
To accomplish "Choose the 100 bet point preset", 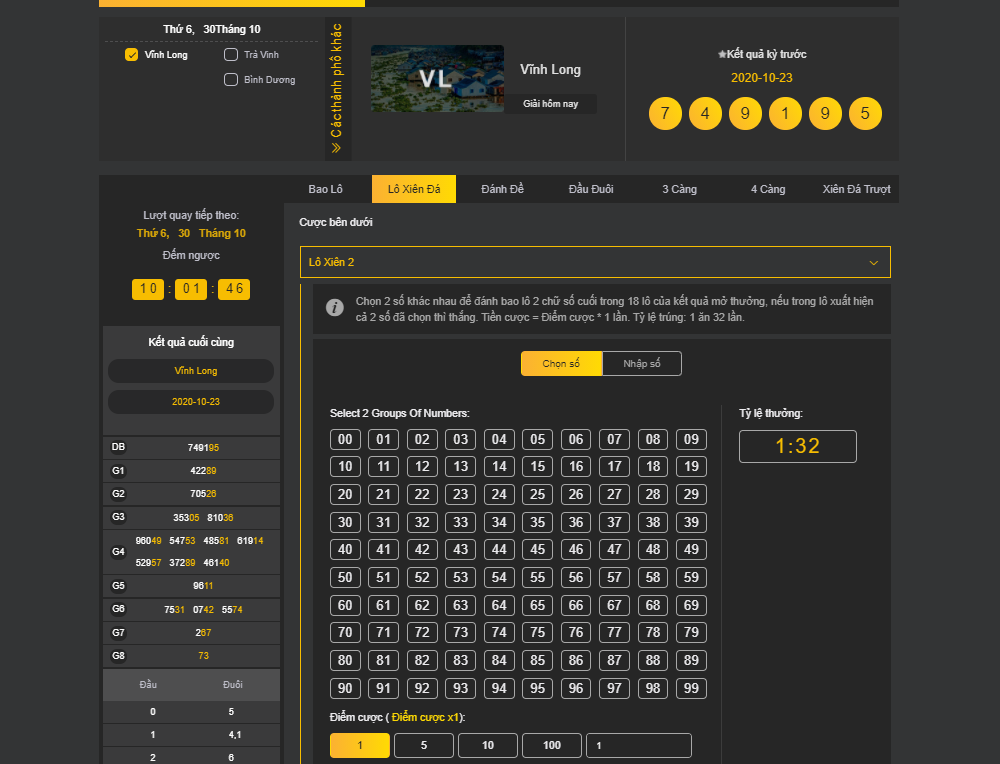I will click(x=552, y=745).
